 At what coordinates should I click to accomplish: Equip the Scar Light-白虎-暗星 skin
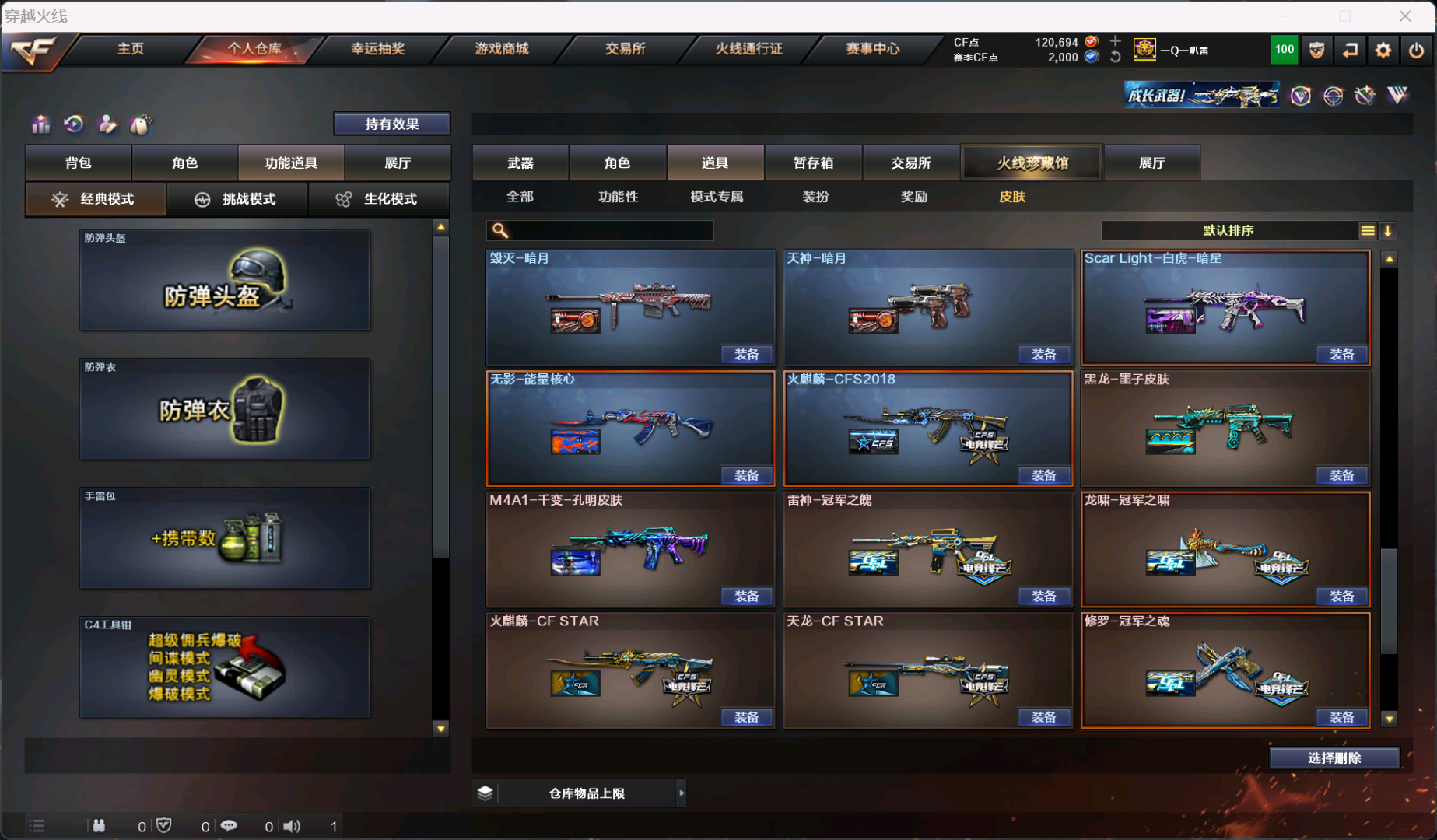pos(1341,355)
